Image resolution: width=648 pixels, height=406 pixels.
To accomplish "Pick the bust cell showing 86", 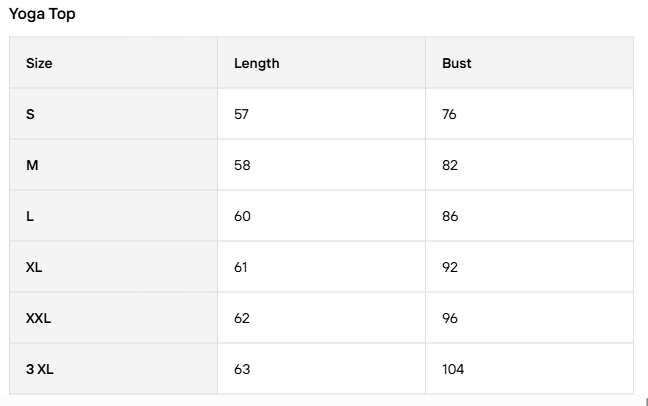I will point(449,216).
